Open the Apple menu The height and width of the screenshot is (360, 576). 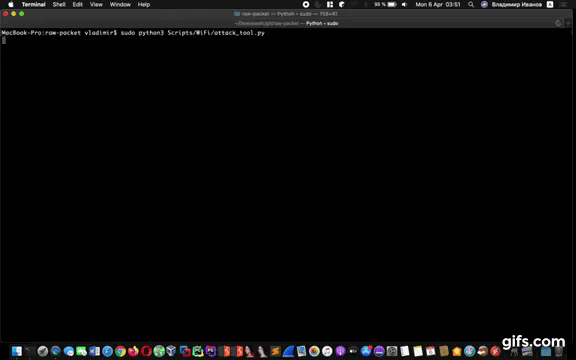[x=11, y=4]
